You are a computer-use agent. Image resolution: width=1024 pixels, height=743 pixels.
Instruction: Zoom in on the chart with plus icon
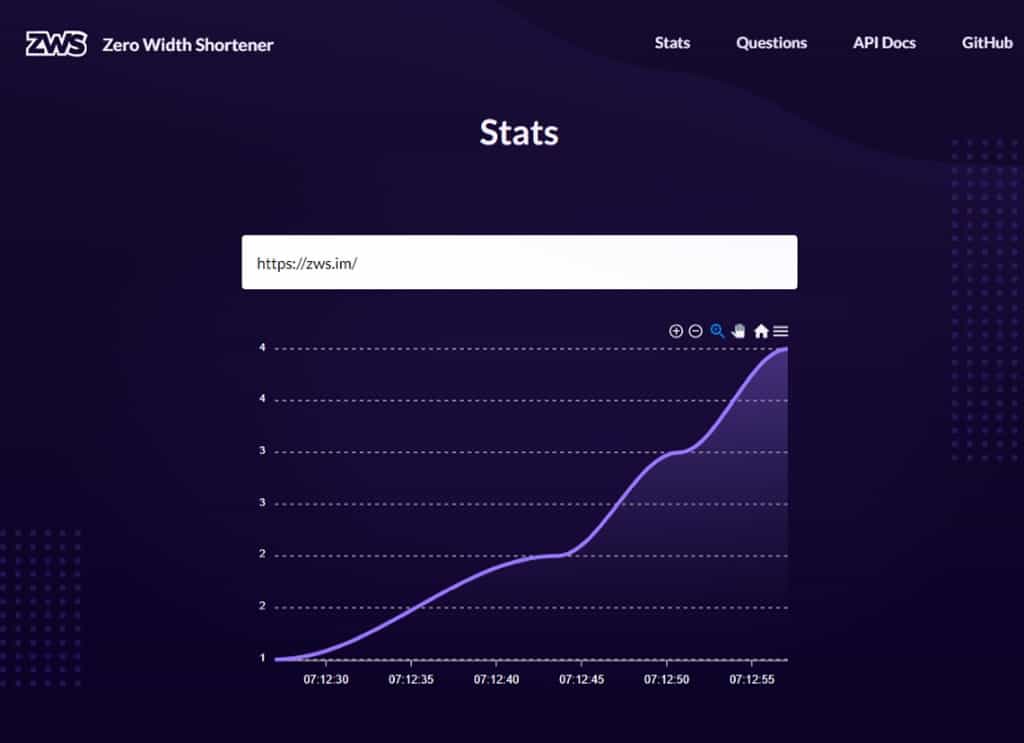coord(676,331)
